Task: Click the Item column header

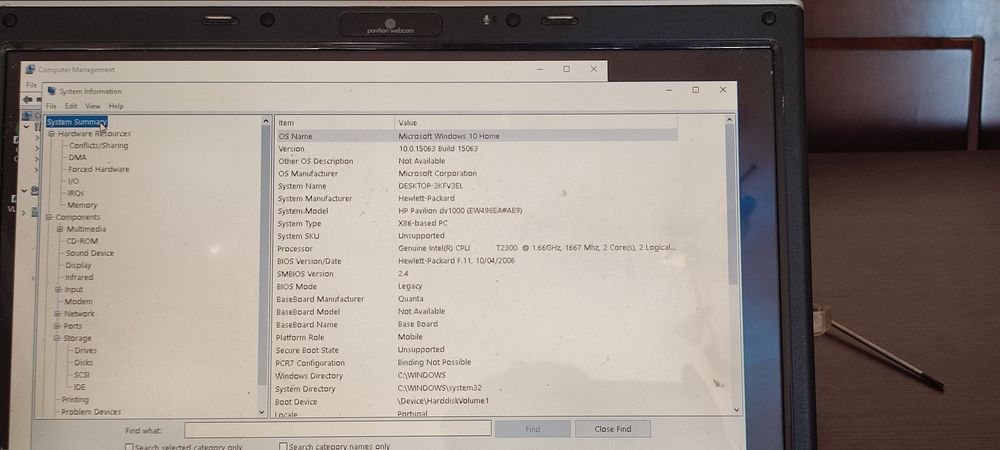Action: coord(335,122)
